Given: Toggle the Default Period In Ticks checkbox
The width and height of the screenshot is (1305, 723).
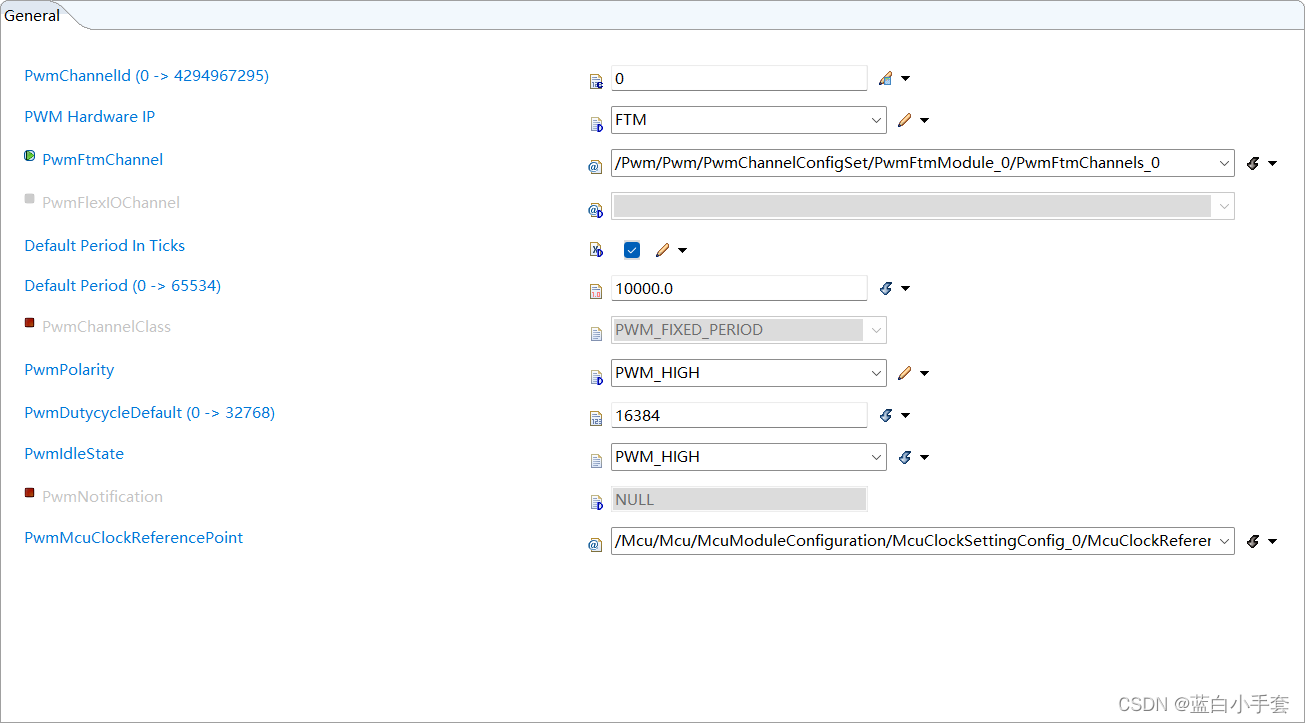Looking at the screenshot, I should [631, 250].
